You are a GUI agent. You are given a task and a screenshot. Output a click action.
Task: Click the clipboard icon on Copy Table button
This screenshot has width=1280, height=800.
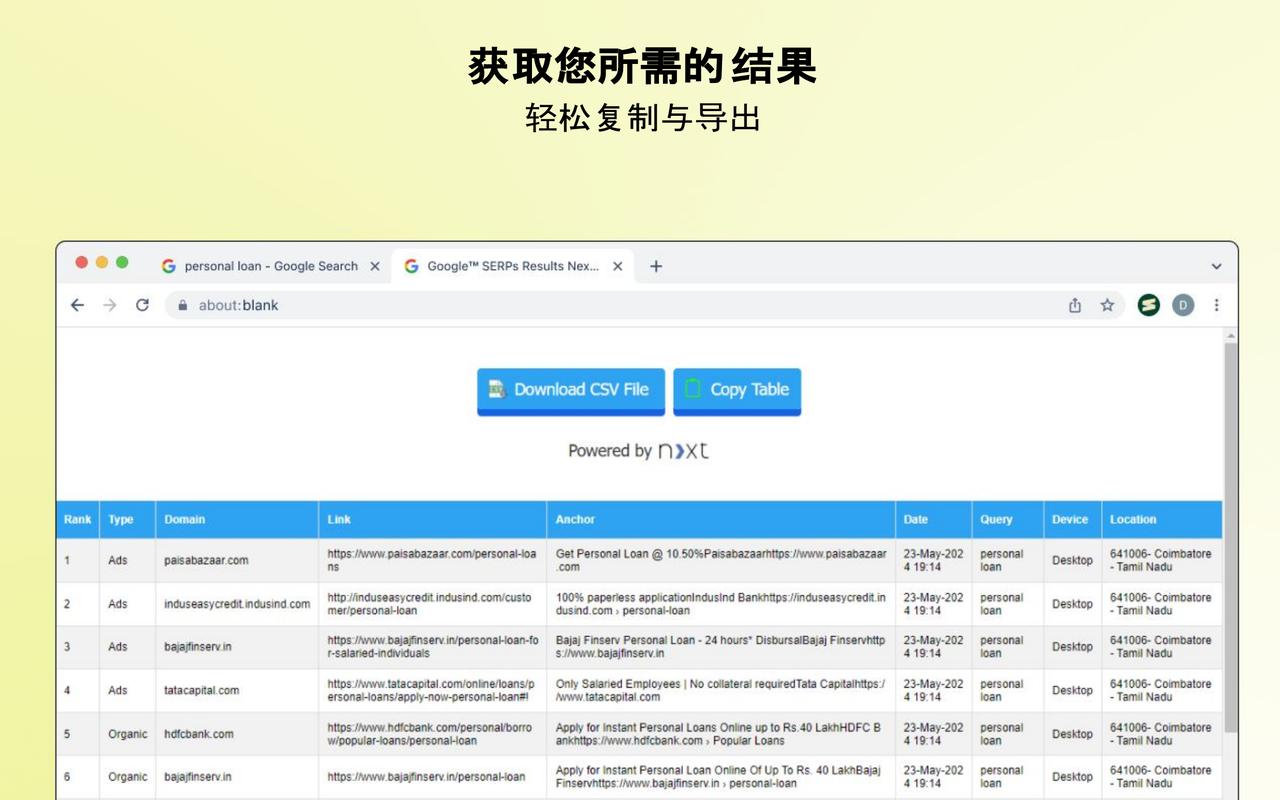tap(691, 390)
